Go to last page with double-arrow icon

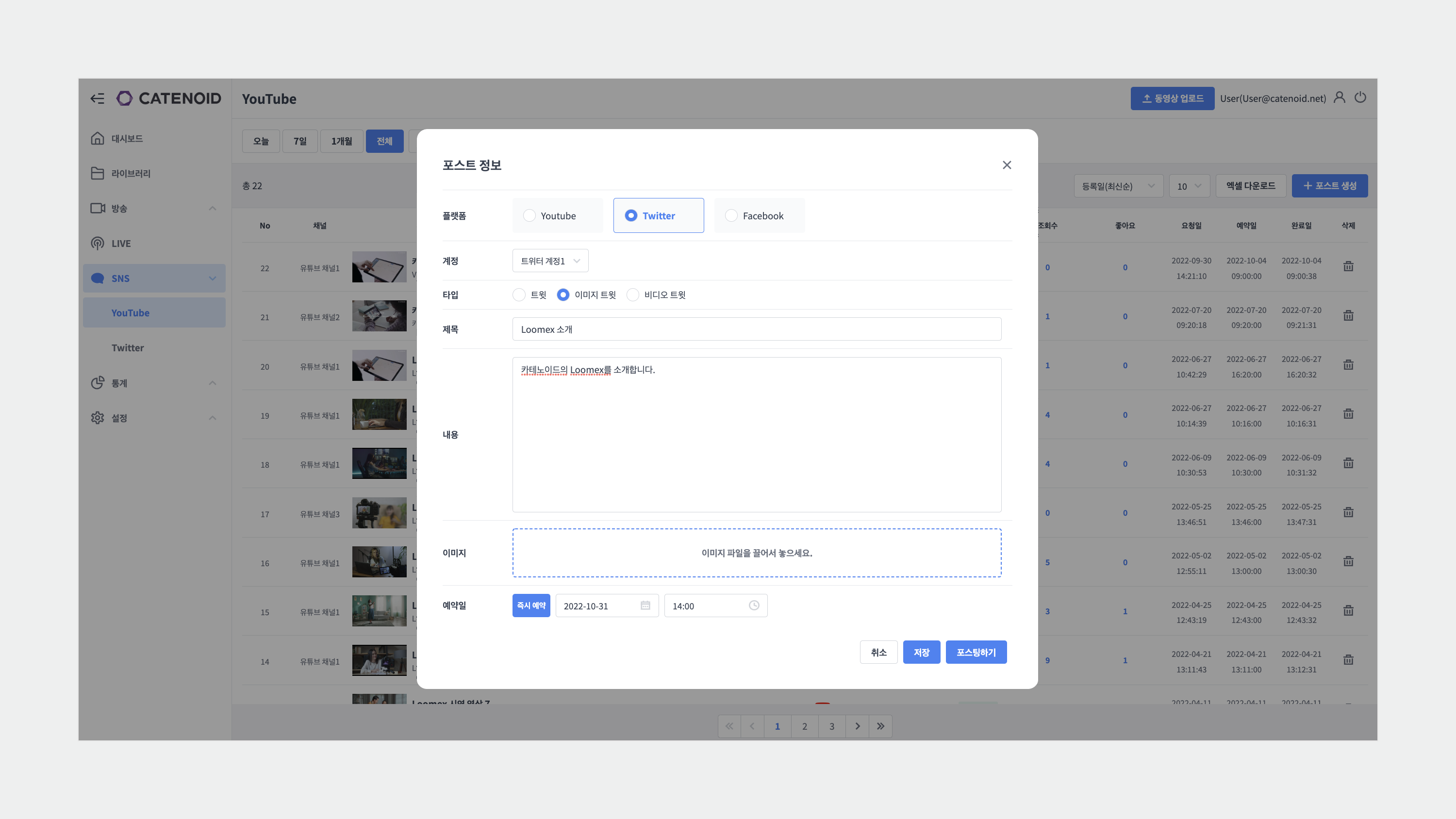880,726
